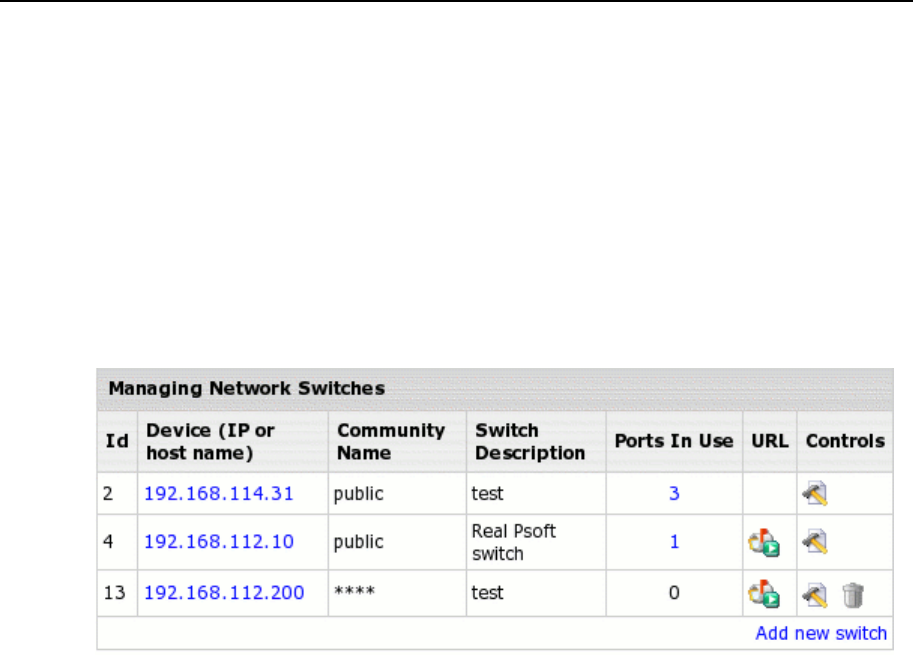Click the edit icon for switch Id 13

pos(817,595)
